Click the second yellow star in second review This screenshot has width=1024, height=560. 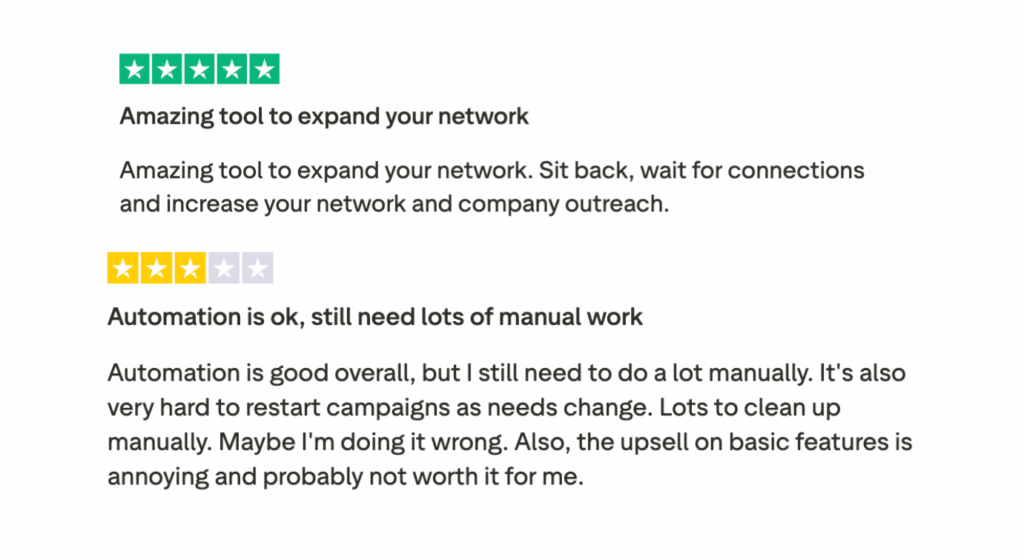(x=157, y=269)
